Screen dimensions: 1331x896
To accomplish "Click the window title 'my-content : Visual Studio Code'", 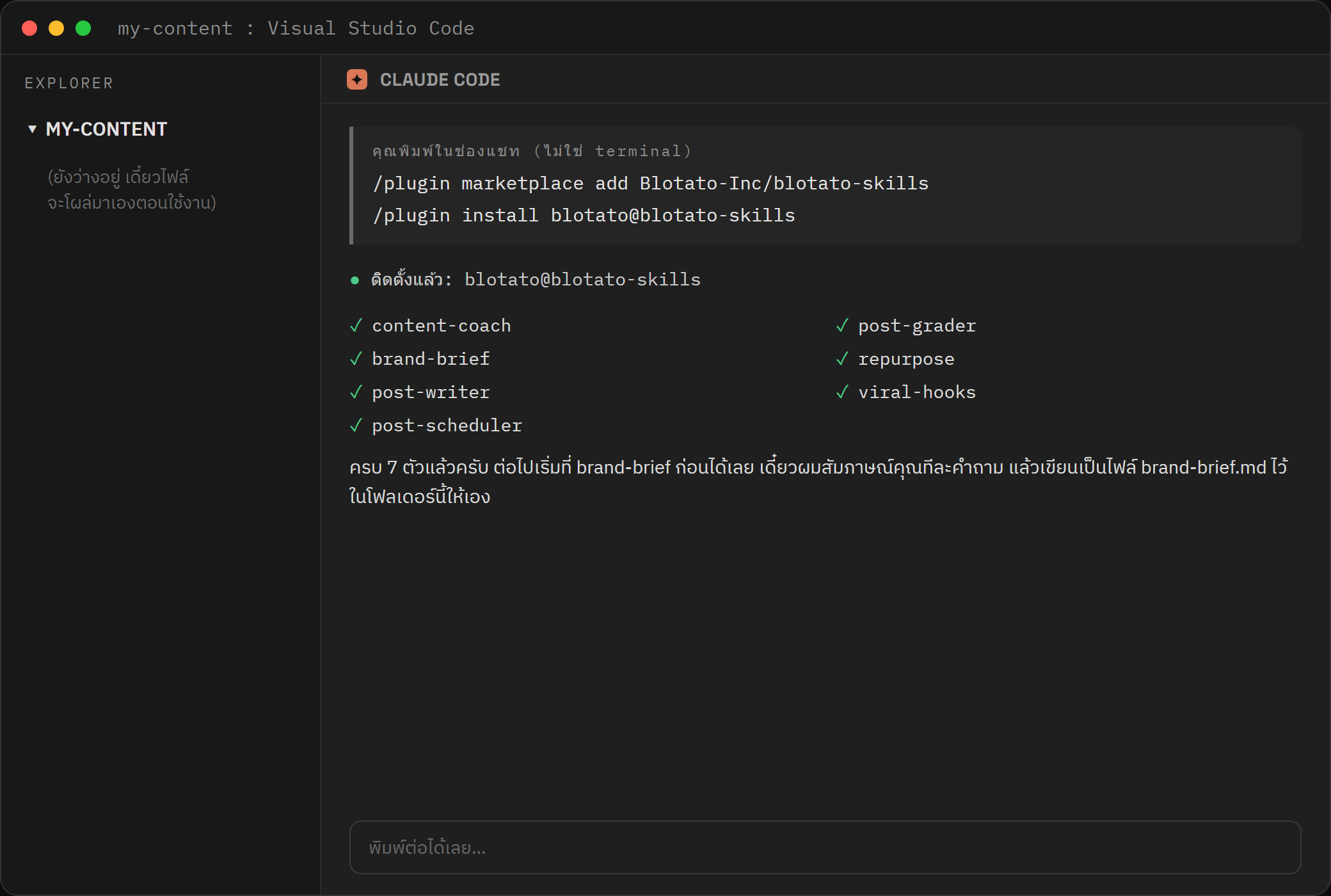I will (296, 28).
